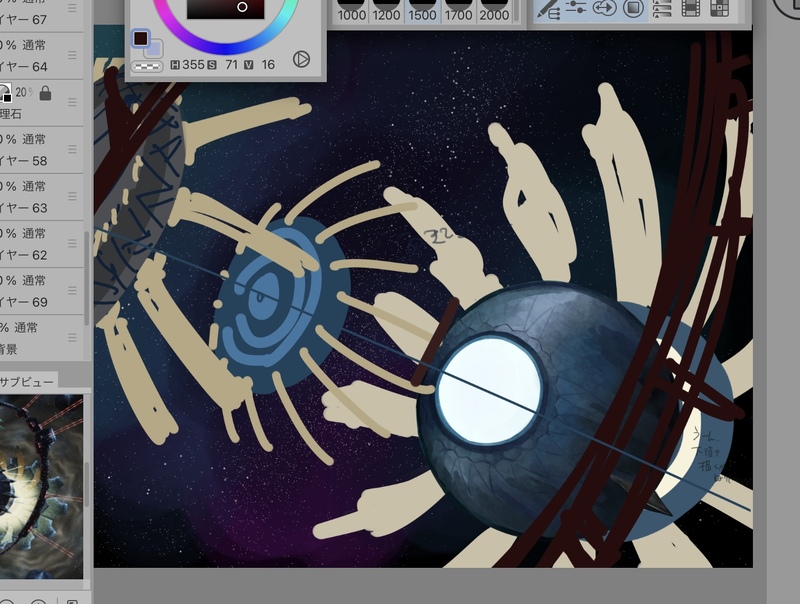The image size is (800, 604).
Task: Open the color set grid icon
Action: click(719, 8)
